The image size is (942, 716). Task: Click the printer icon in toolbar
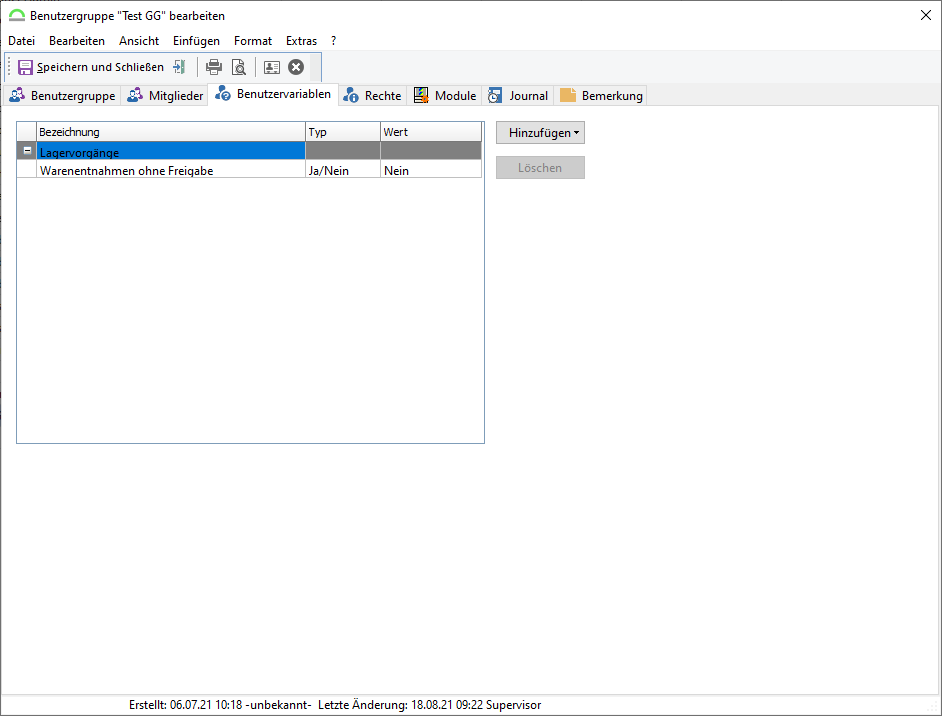click(214, 67)
